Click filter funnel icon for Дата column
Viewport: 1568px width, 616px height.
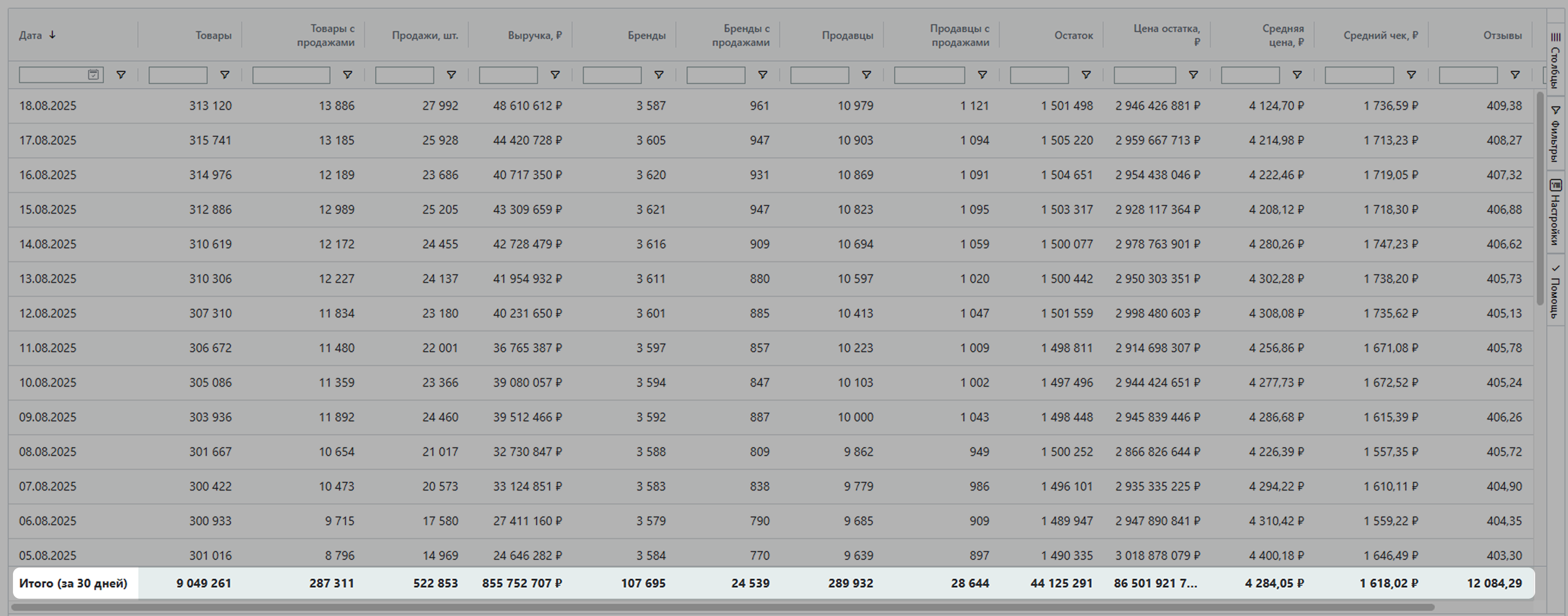tap(121, 75)
